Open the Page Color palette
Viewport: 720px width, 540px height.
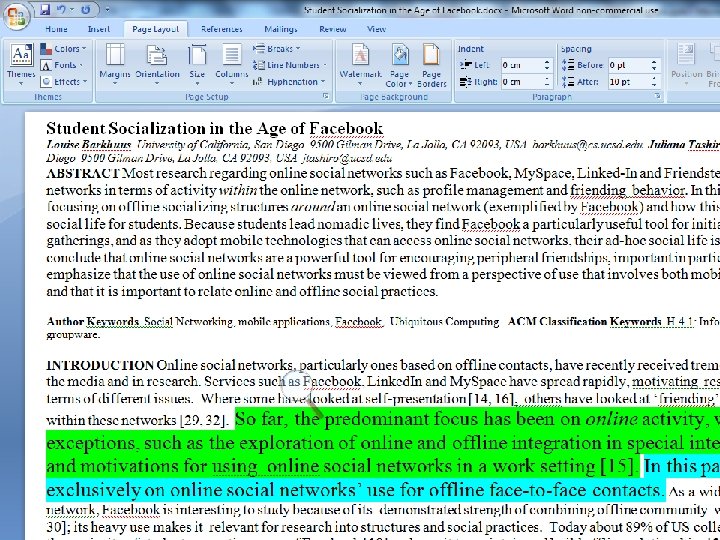click(399, 65)
